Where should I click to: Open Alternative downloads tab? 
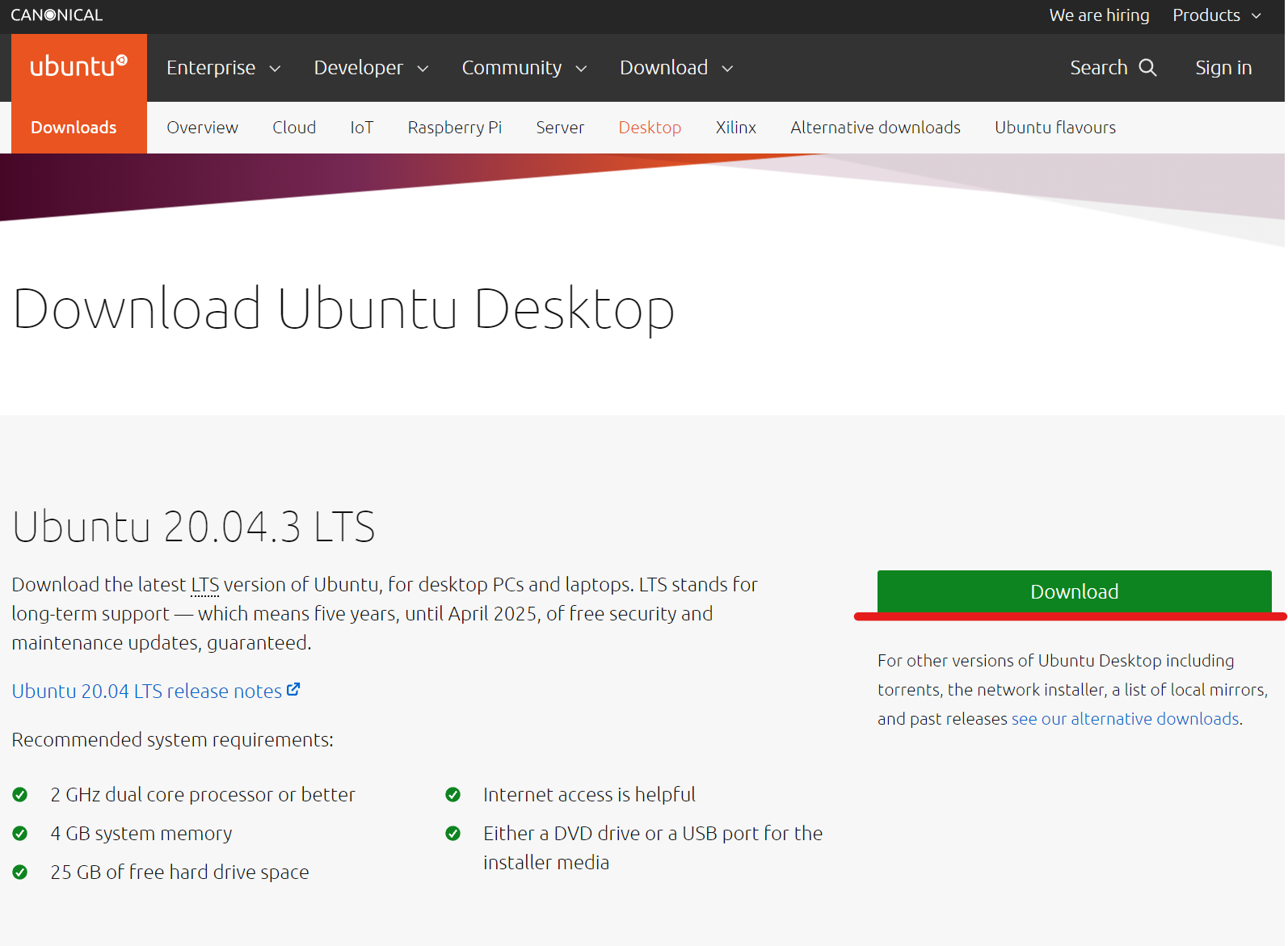pyautogui.click(x=875, y=128)
